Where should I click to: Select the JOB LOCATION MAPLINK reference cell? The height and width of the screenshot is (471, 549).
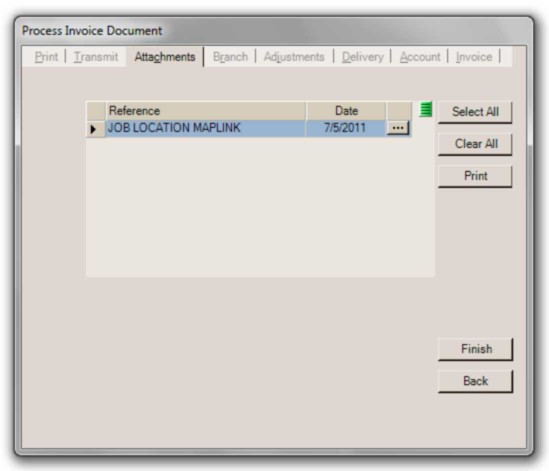click(205, 128)
